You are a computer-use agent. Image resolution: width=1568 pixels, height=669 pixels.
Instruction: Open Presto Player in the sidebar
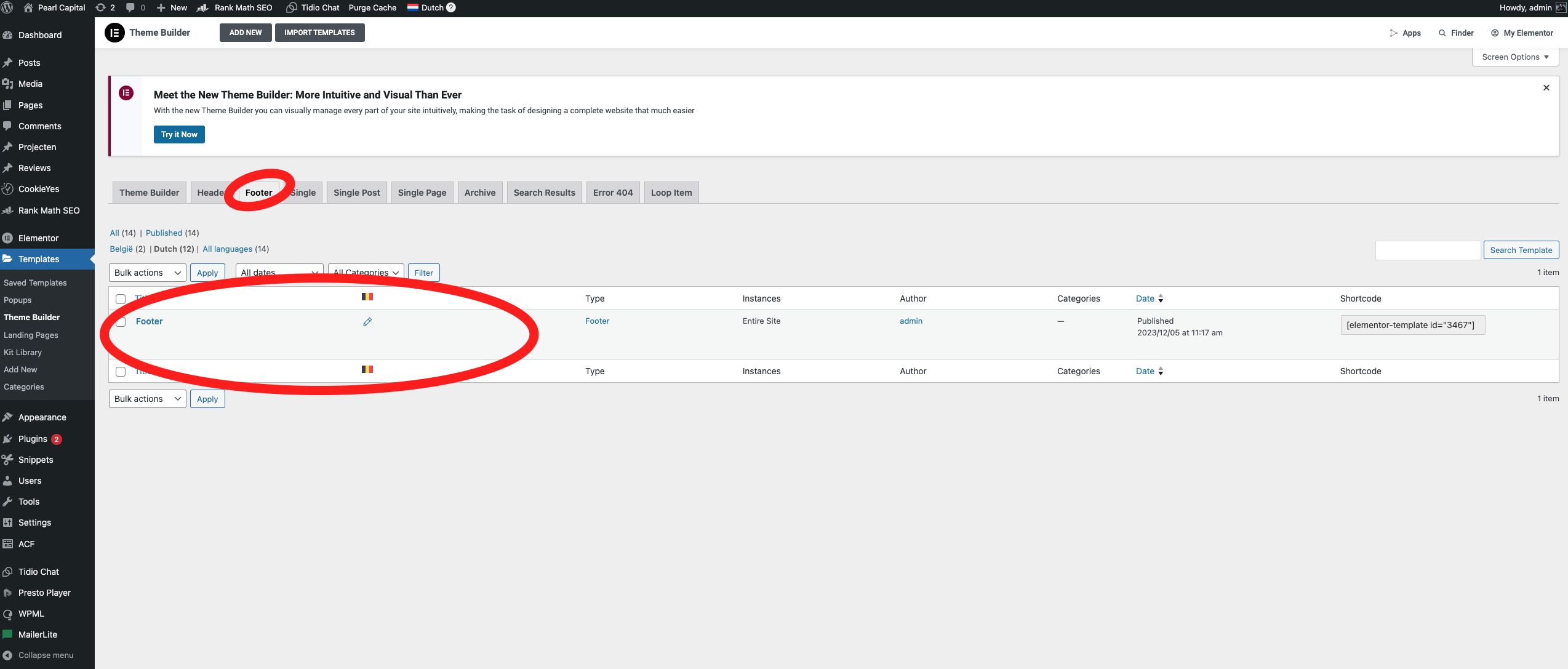pyautogui.click(x=44, y=593)
